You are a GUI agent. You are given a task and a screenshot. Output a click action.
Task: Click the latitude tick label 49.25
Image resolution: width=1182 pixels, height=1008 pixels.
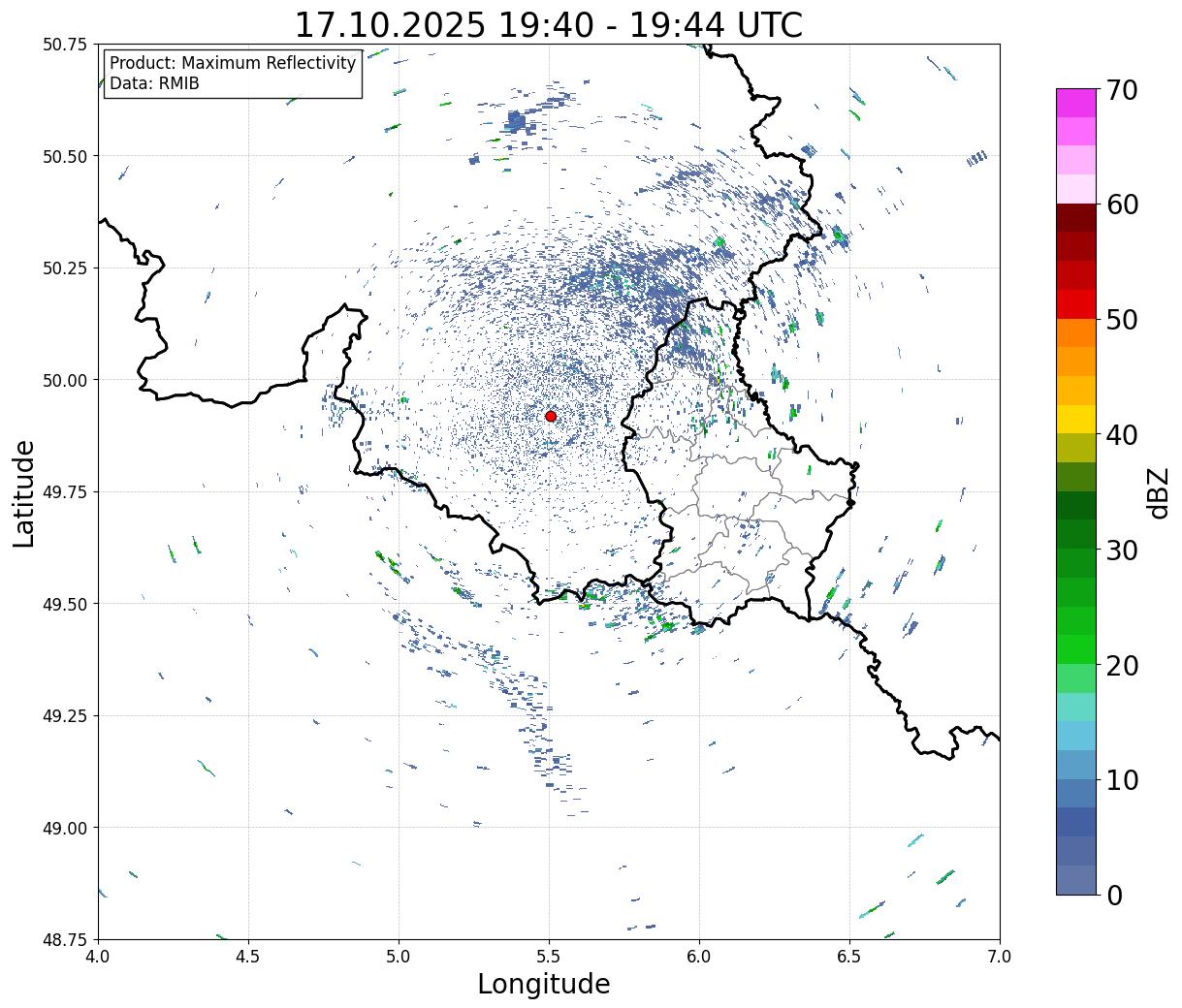coord(65,716)
